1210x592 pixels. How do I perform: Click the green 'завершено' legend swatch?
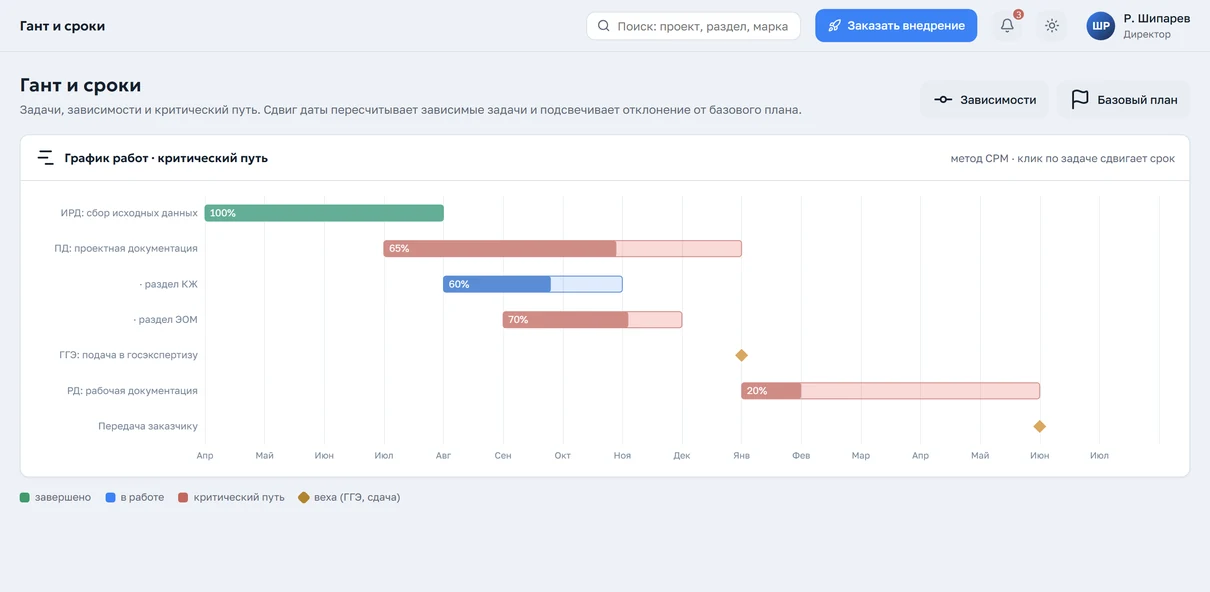click(x=25, y=497)
